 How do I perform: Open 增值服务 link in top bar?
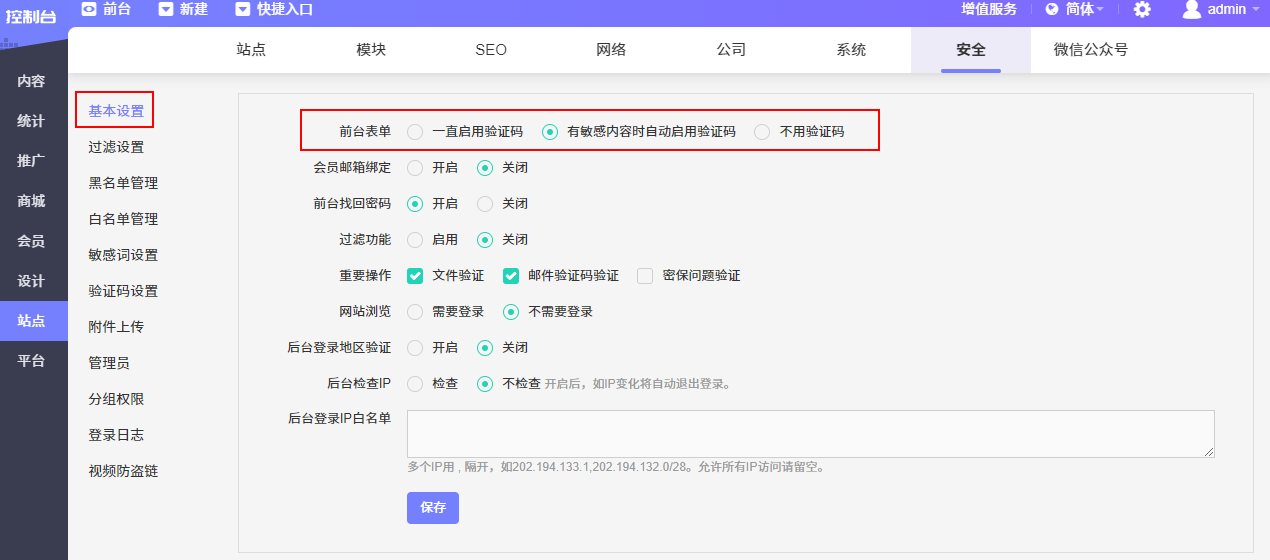pyautogui.click(x=989, y=9)
